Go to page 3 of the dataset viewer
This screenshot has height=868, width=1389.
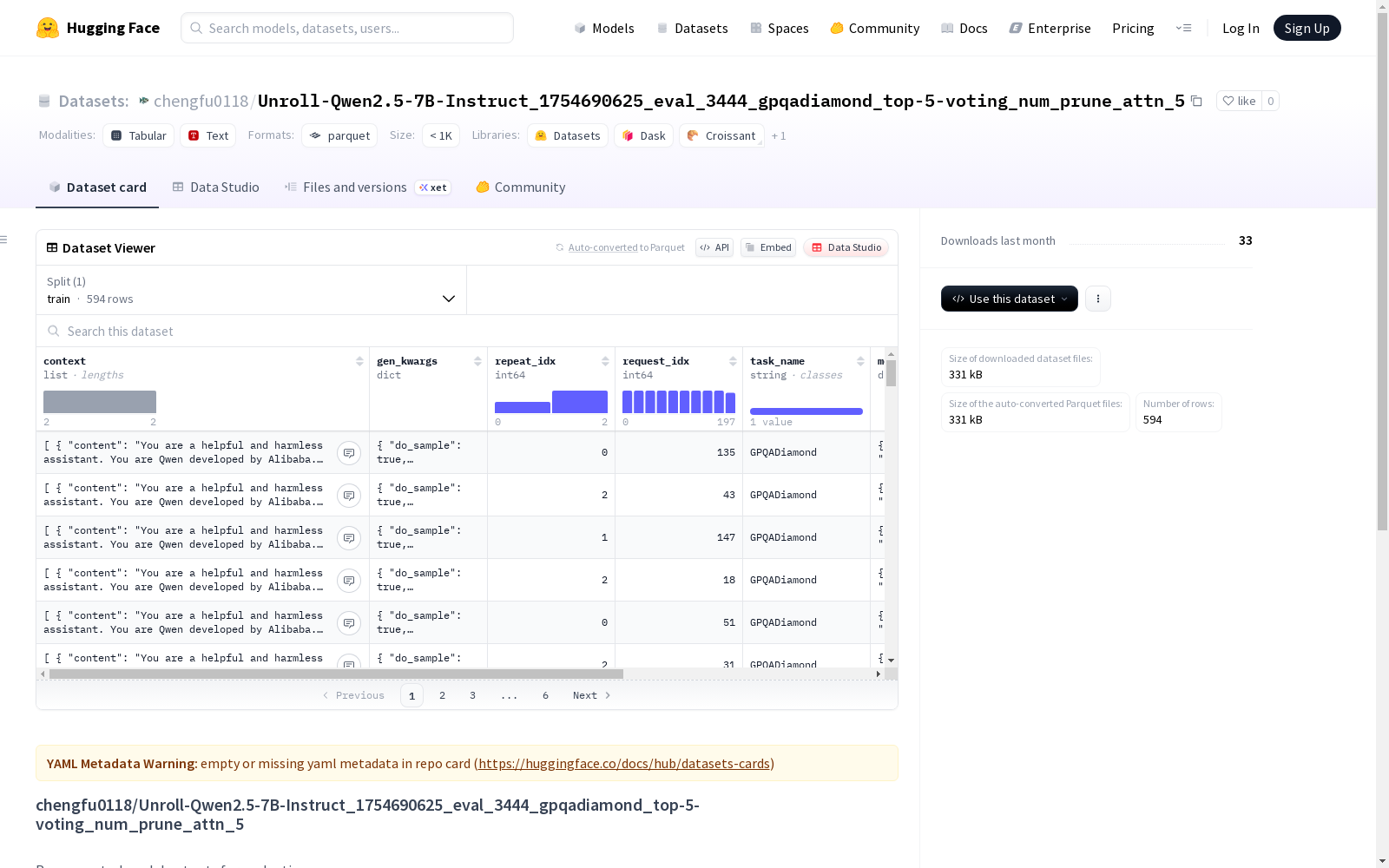pos(473,695)
